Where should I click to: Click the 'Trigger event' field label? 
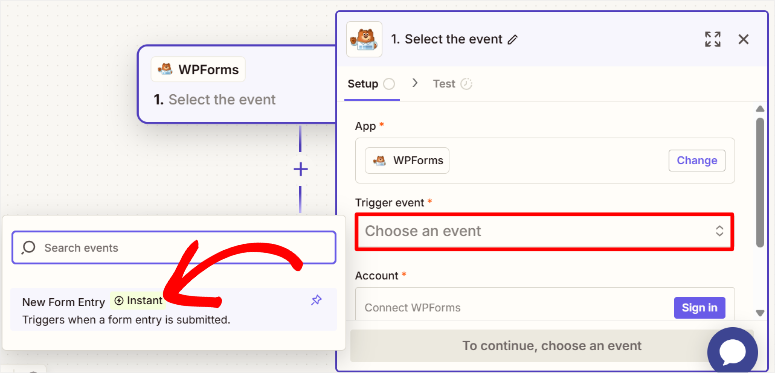click(x=389, y=203)
